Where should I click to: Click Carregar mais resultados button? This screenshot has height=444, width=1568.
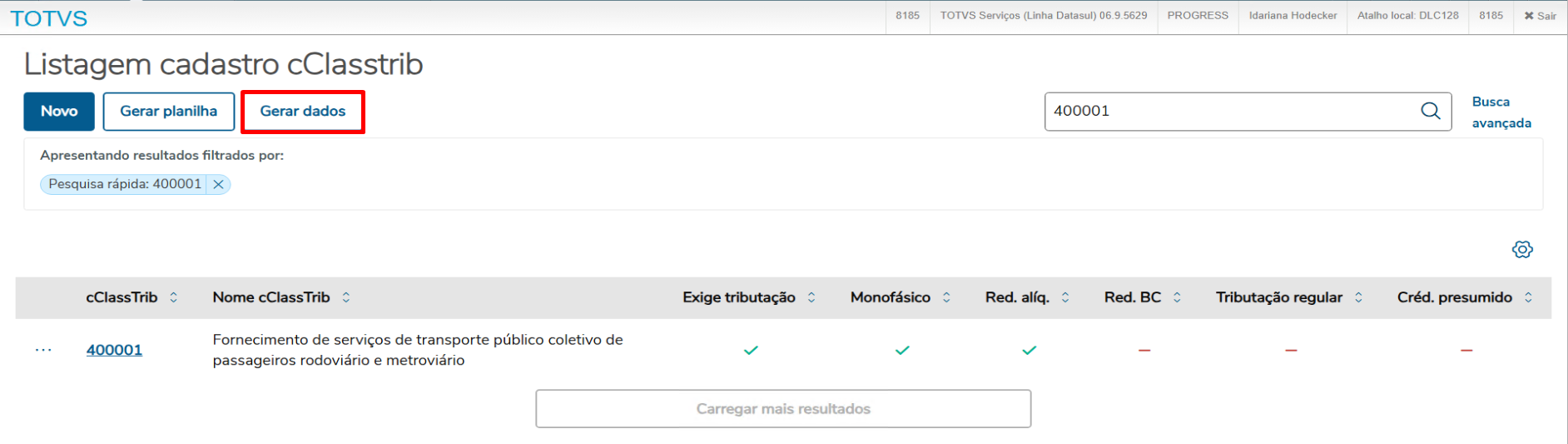(783, 409)
